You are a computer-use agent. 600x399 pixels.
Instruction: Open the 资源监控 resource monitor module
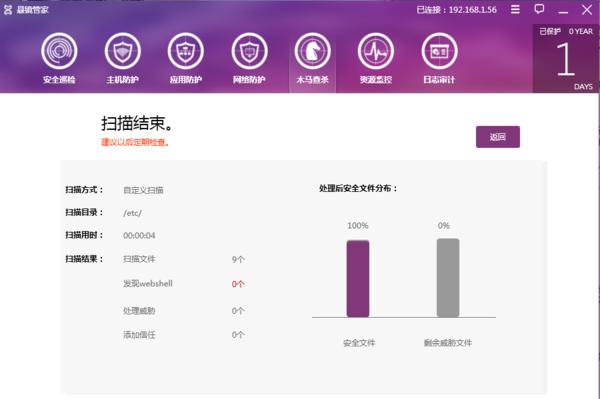(376, 59)
